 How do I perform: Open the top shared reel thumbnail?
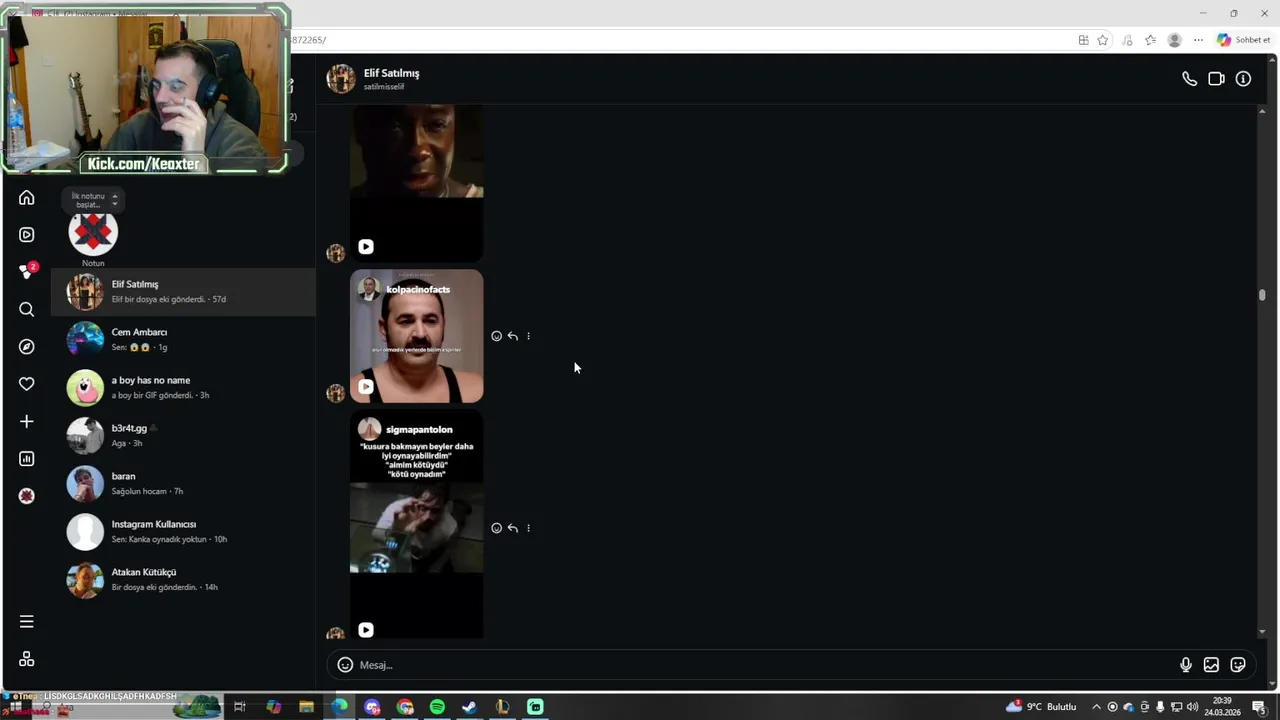click(416, 183)
